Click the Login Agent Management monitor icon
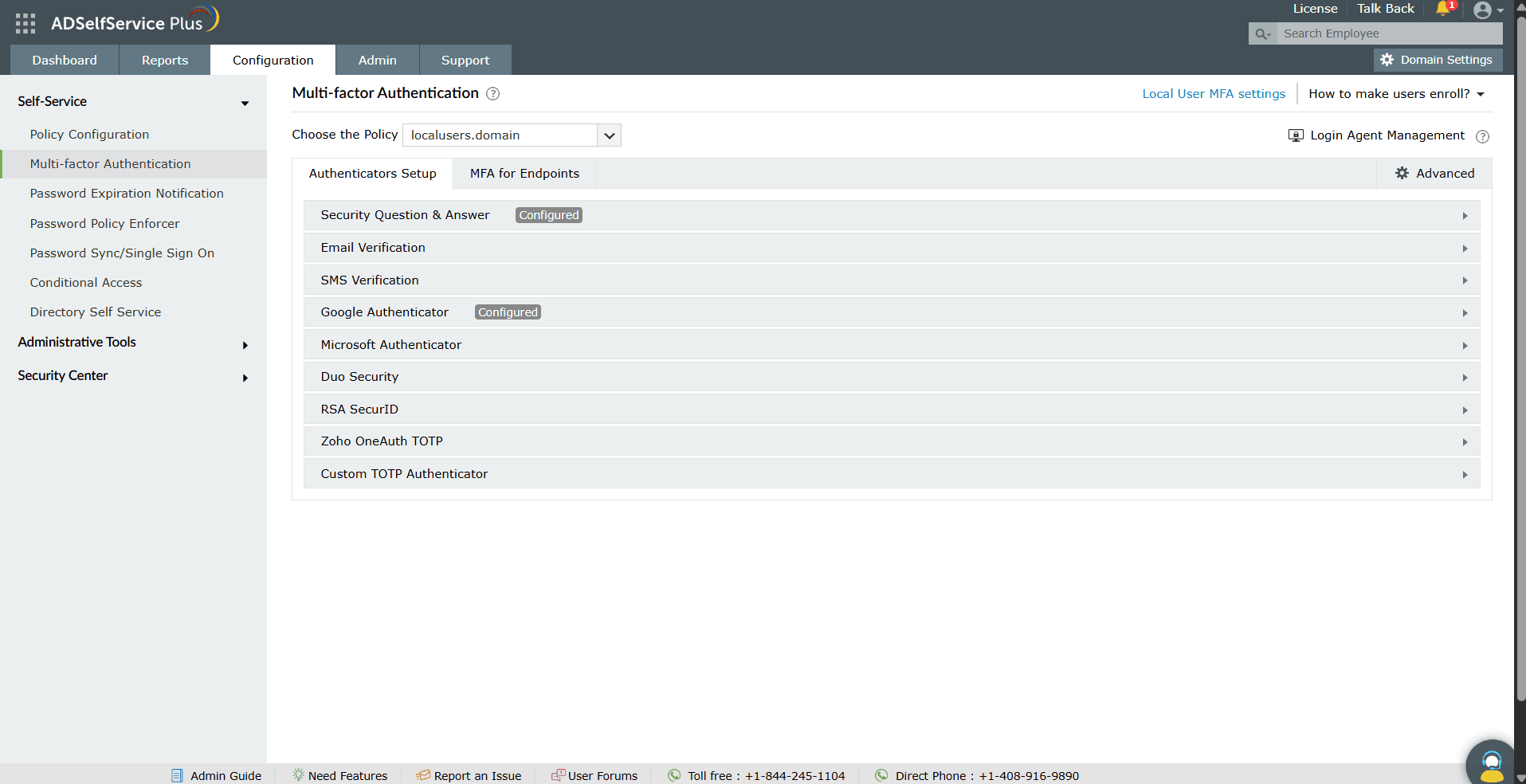 (x=1296, y=135)
